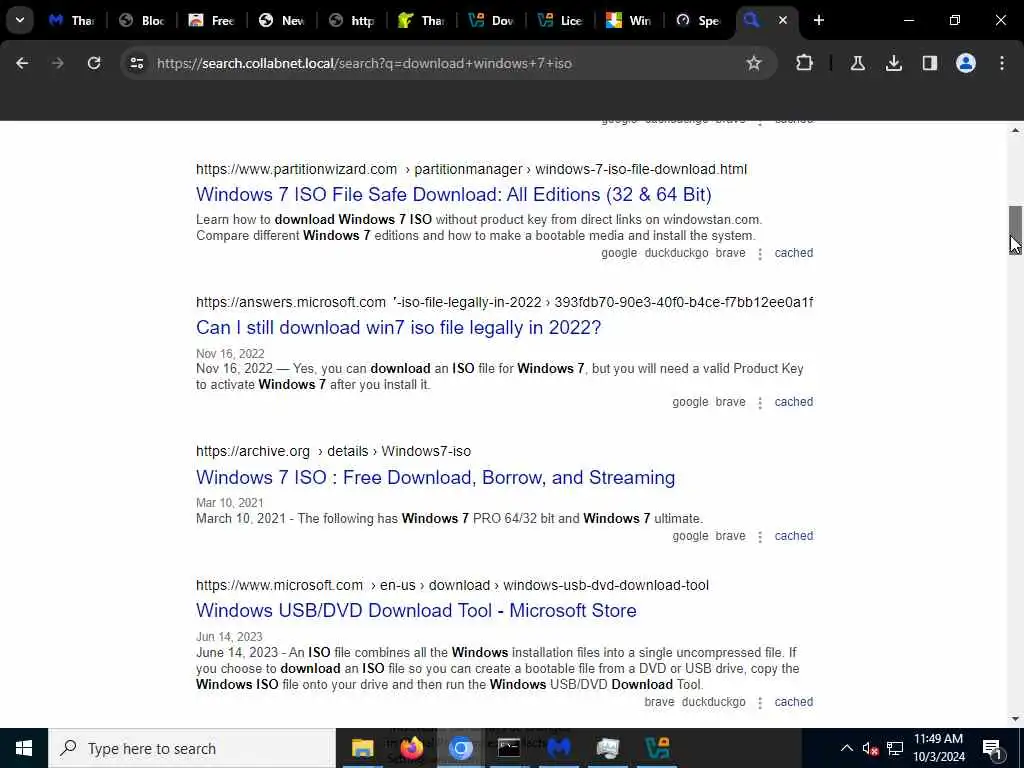Open cached link for archive.org result
Screen dimensions: 1024x768
point(793,536)
